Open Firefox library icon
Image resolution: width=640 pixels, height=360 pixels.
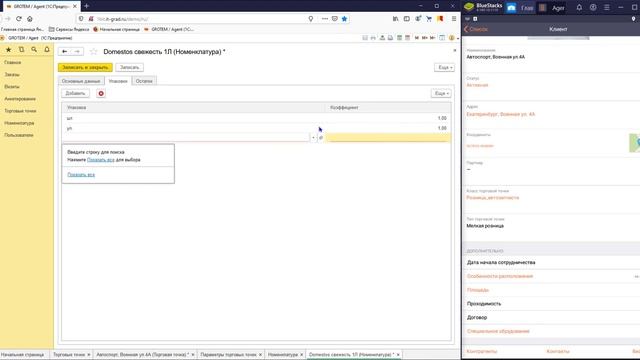coord(395,19)
